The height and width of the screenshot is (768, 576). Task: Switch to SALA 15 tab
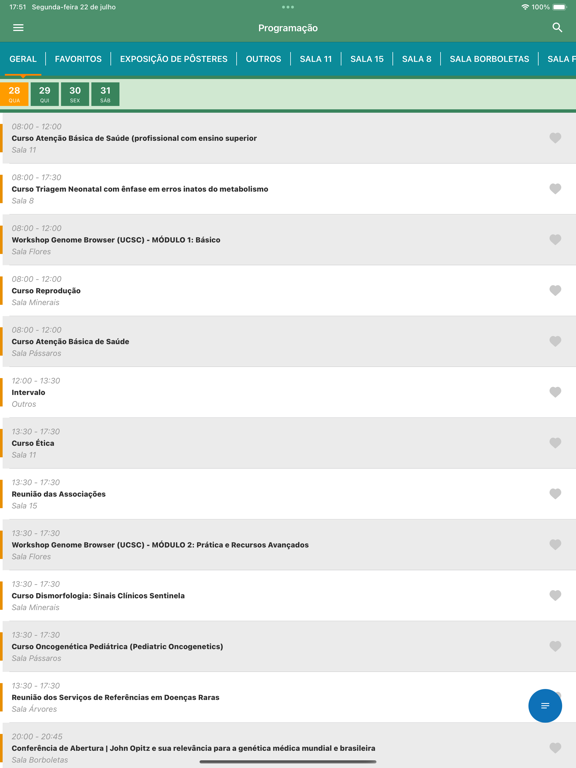367,59
